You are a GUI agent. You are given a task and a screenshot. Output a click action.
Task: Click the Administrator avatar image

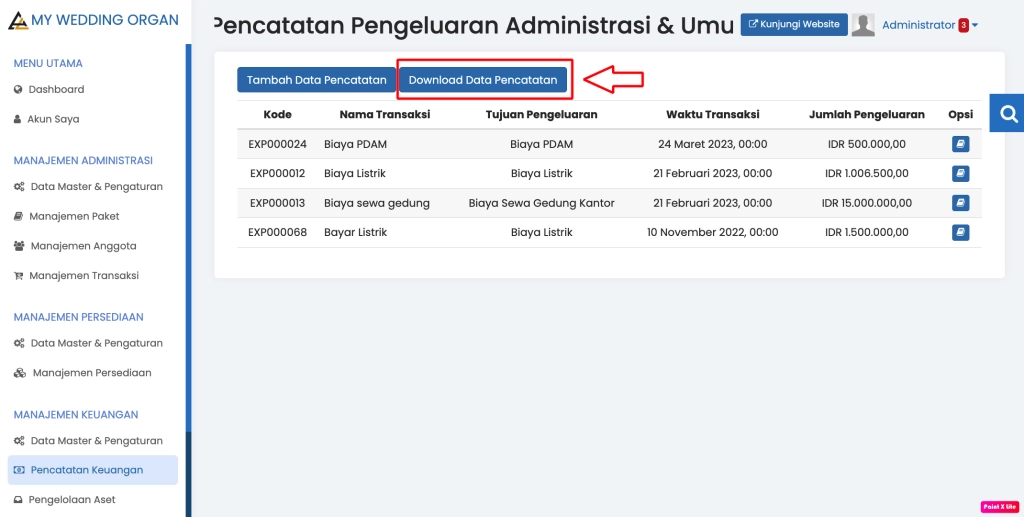pyautogui.click(x=863, y=25)
